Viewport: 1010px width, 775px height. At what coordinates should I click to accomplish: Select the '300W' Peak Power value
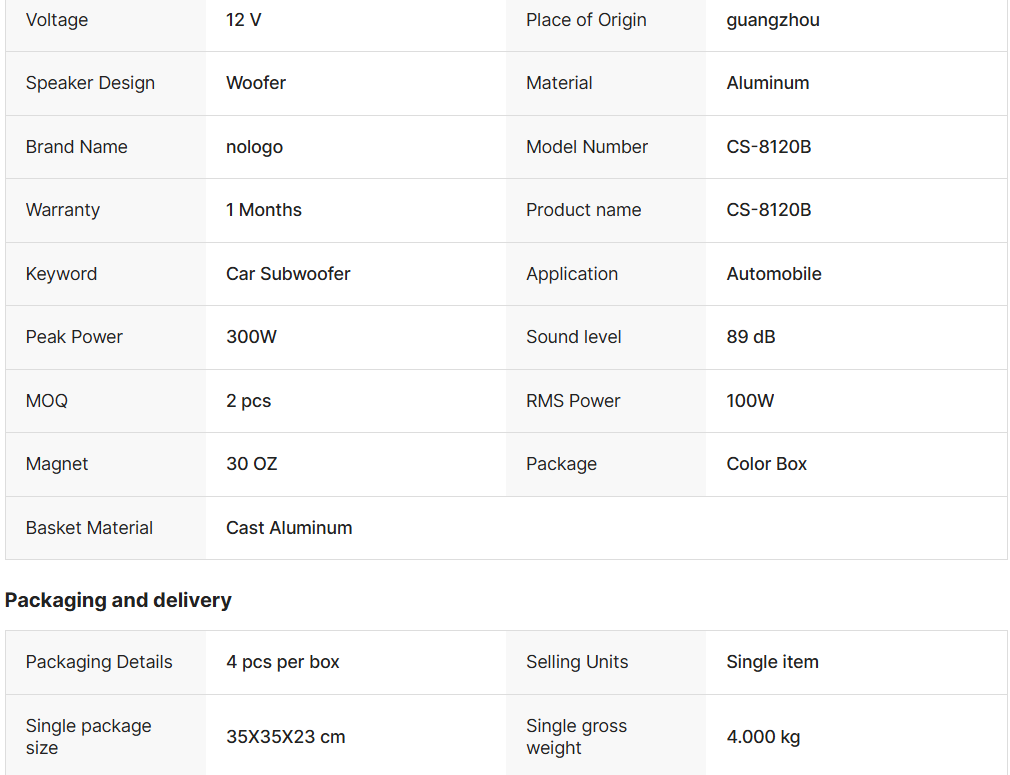pos(251,337)
